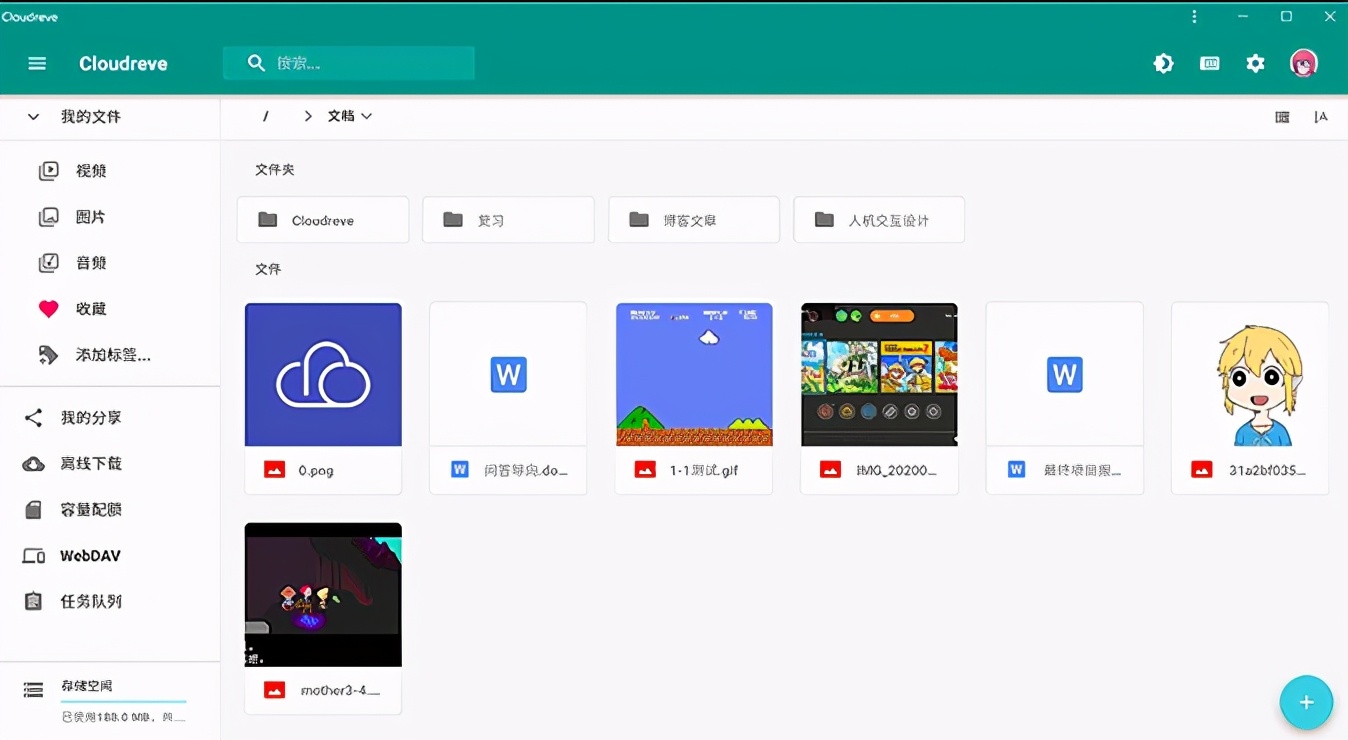The height and width of the screenshot is (740, 1348).
Task: Switch file list view mode icon
Action: click(x=1282, y=117)
